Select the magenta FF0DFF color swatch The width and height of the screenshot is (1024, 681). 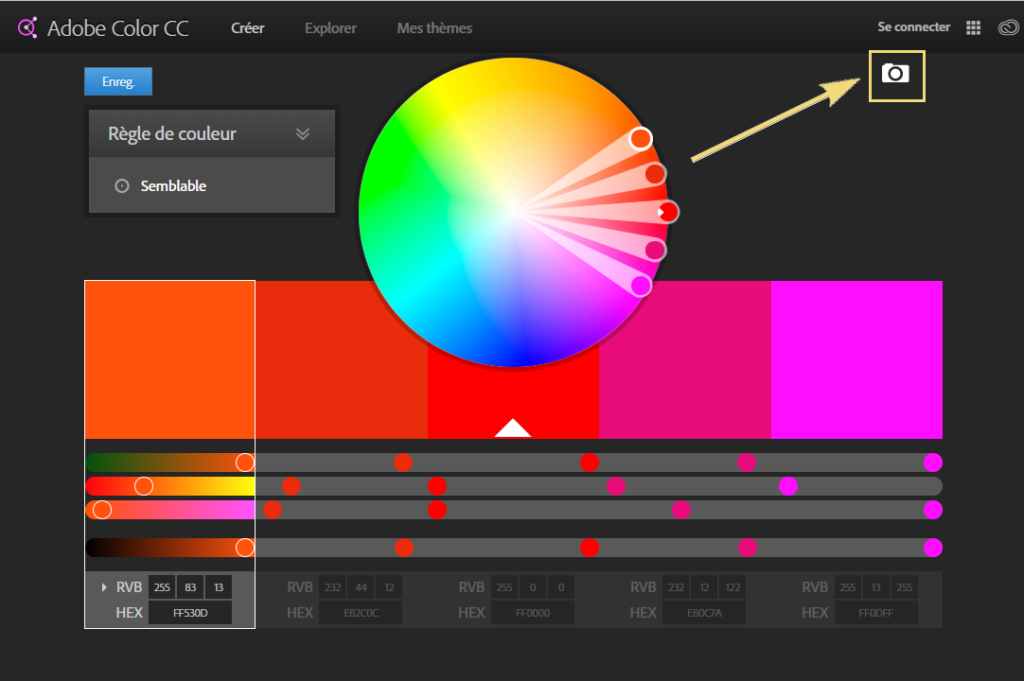pyautogui.click(x=857, y=360)
